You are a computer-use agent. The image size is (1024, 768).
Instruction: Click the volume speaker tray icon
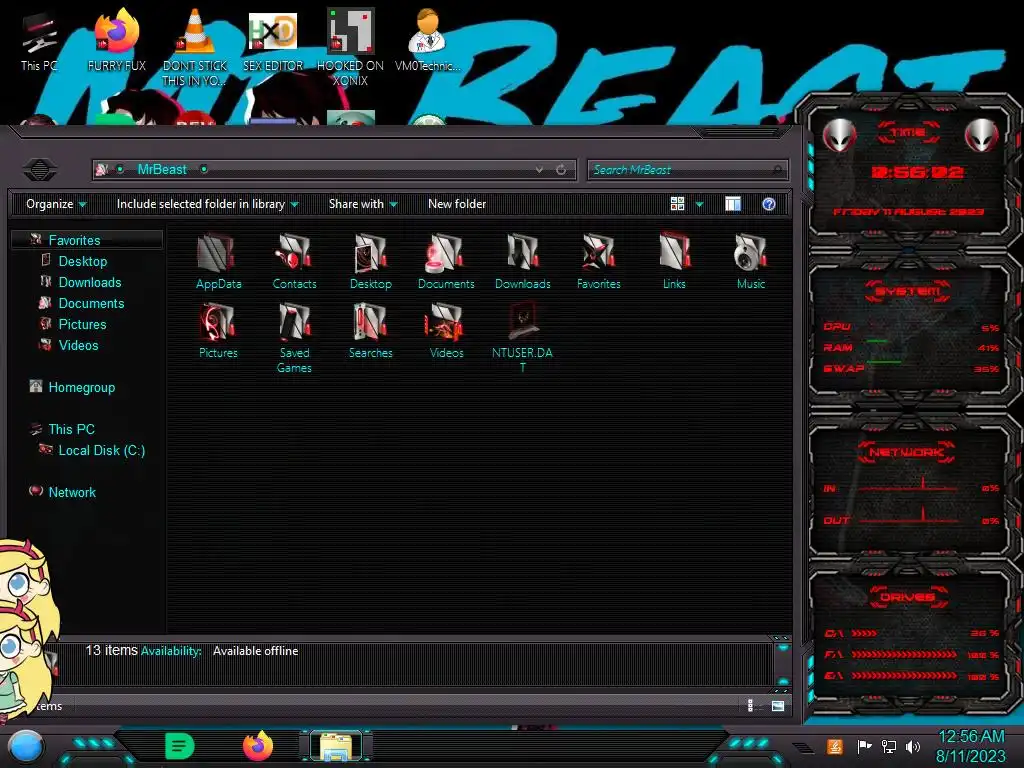(913, 746)
